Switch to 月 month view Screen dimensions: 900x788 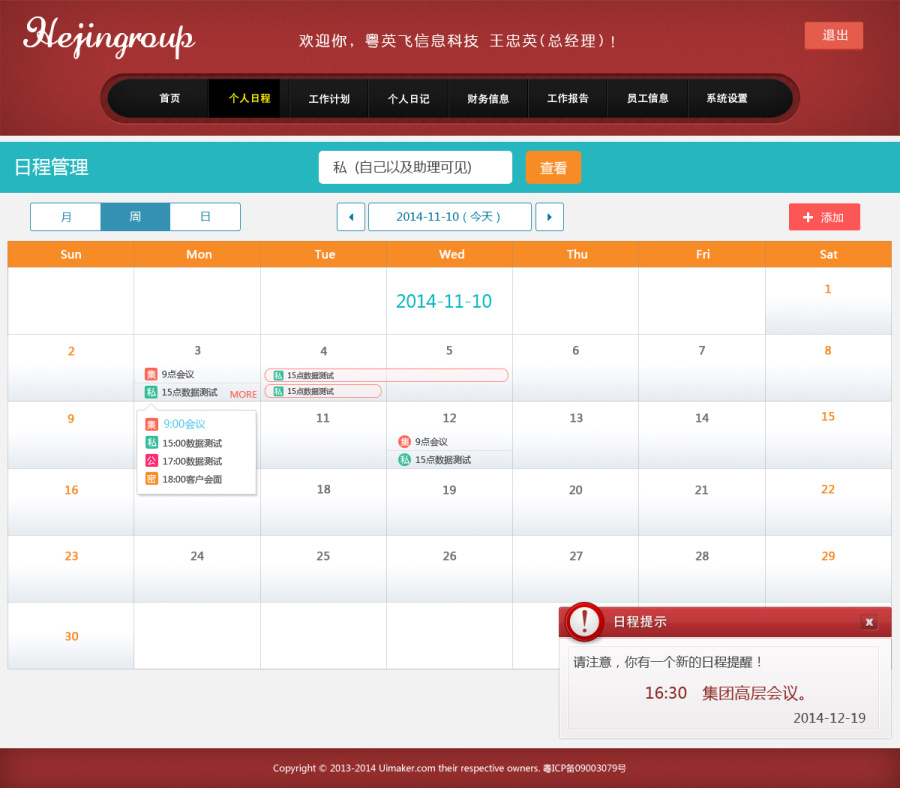pos(65,217)
